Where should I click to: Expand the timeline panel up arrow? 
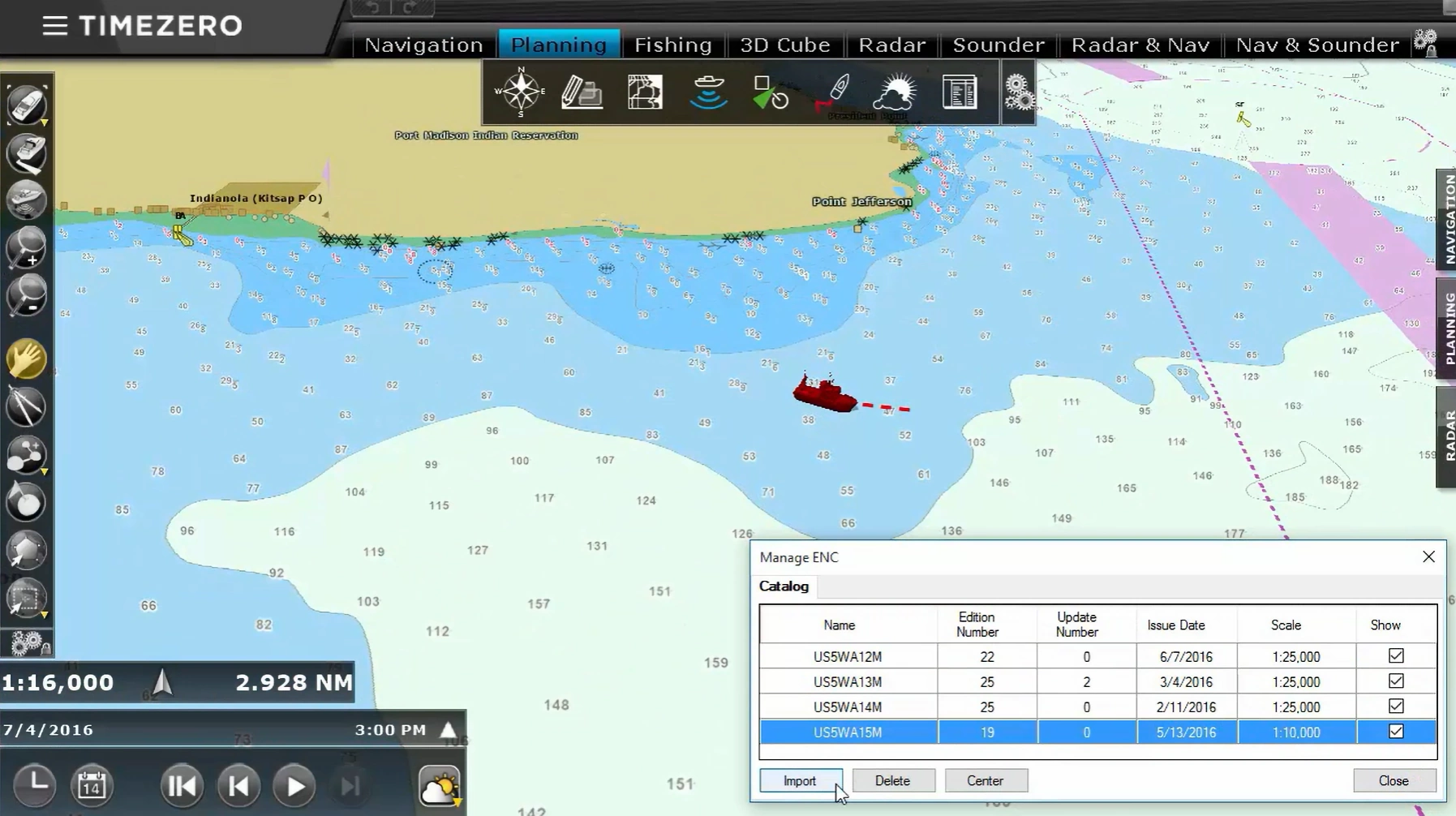click(x=448, y=729)
